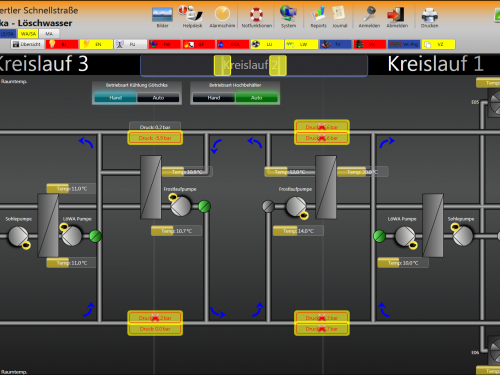Click the Kreislauf 2 header bar
The height and width of the screenshot is (375, 500).
click(254, 65)
